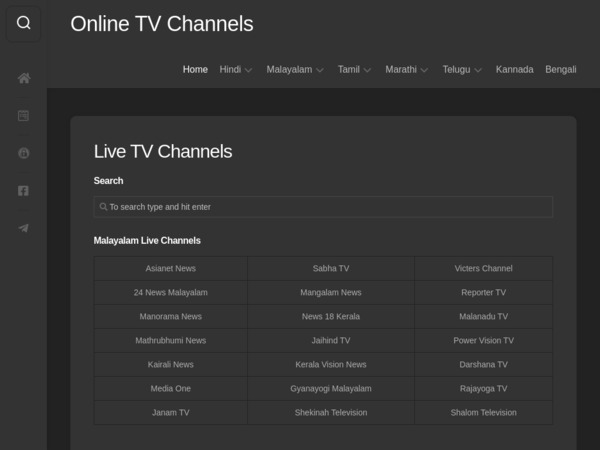Image resolution: width=600 pixels, height=450 pixels.
Task: Open the 24 News Malayalam channel
Action: coord(171,292)
